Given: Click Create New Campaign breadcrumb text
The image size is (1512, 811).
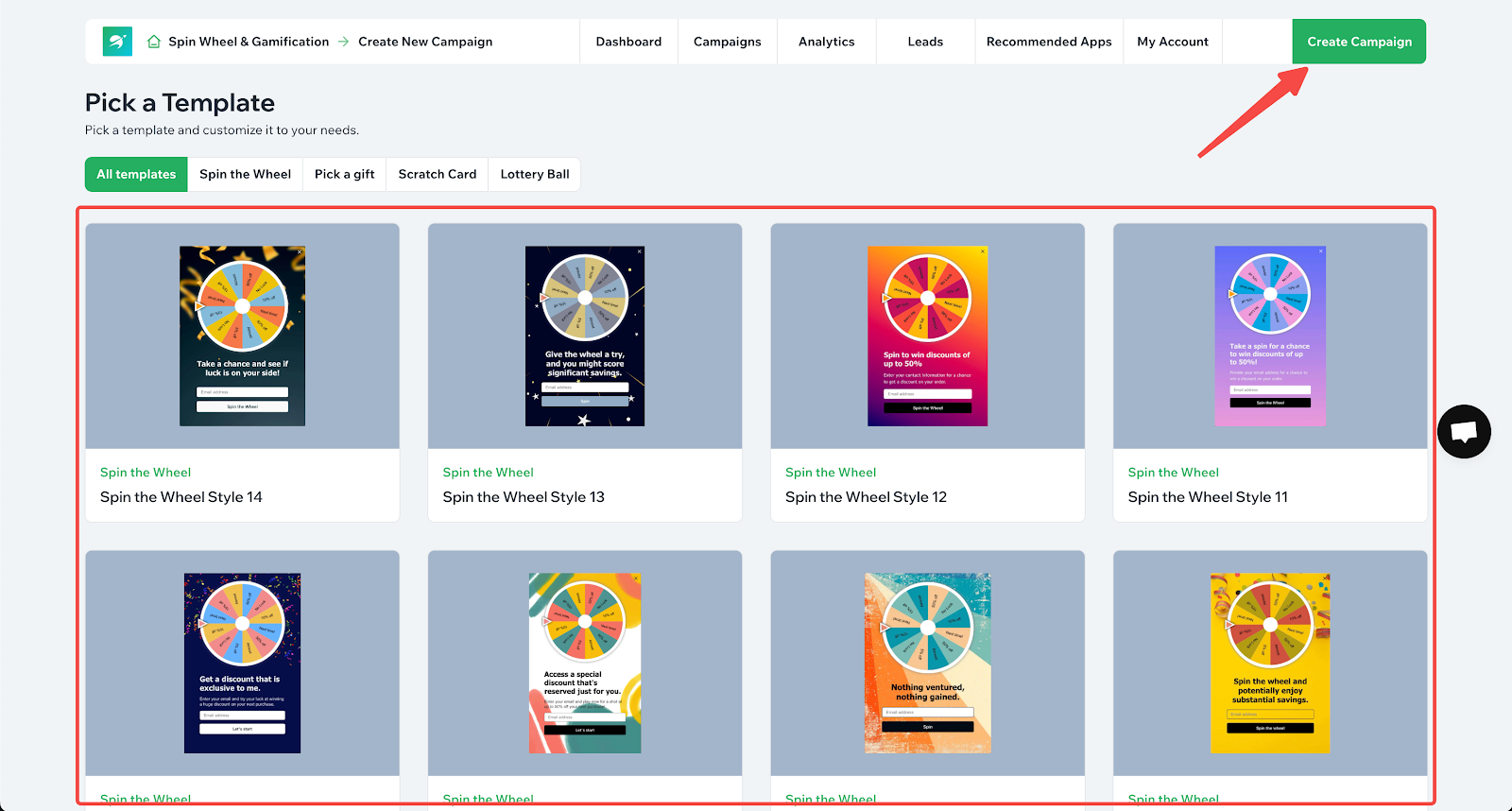Looking at the screenshot, I should click(425, 42).
